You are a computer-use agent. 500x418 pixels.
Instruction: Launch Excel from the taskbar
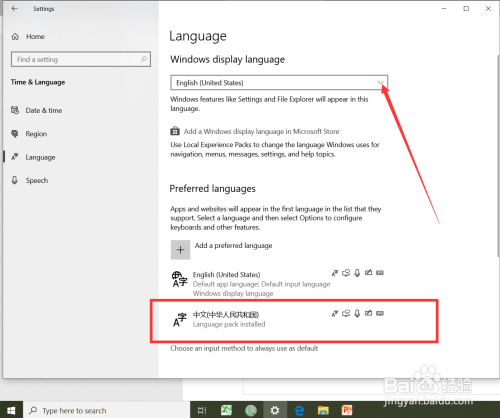(226, 410)
